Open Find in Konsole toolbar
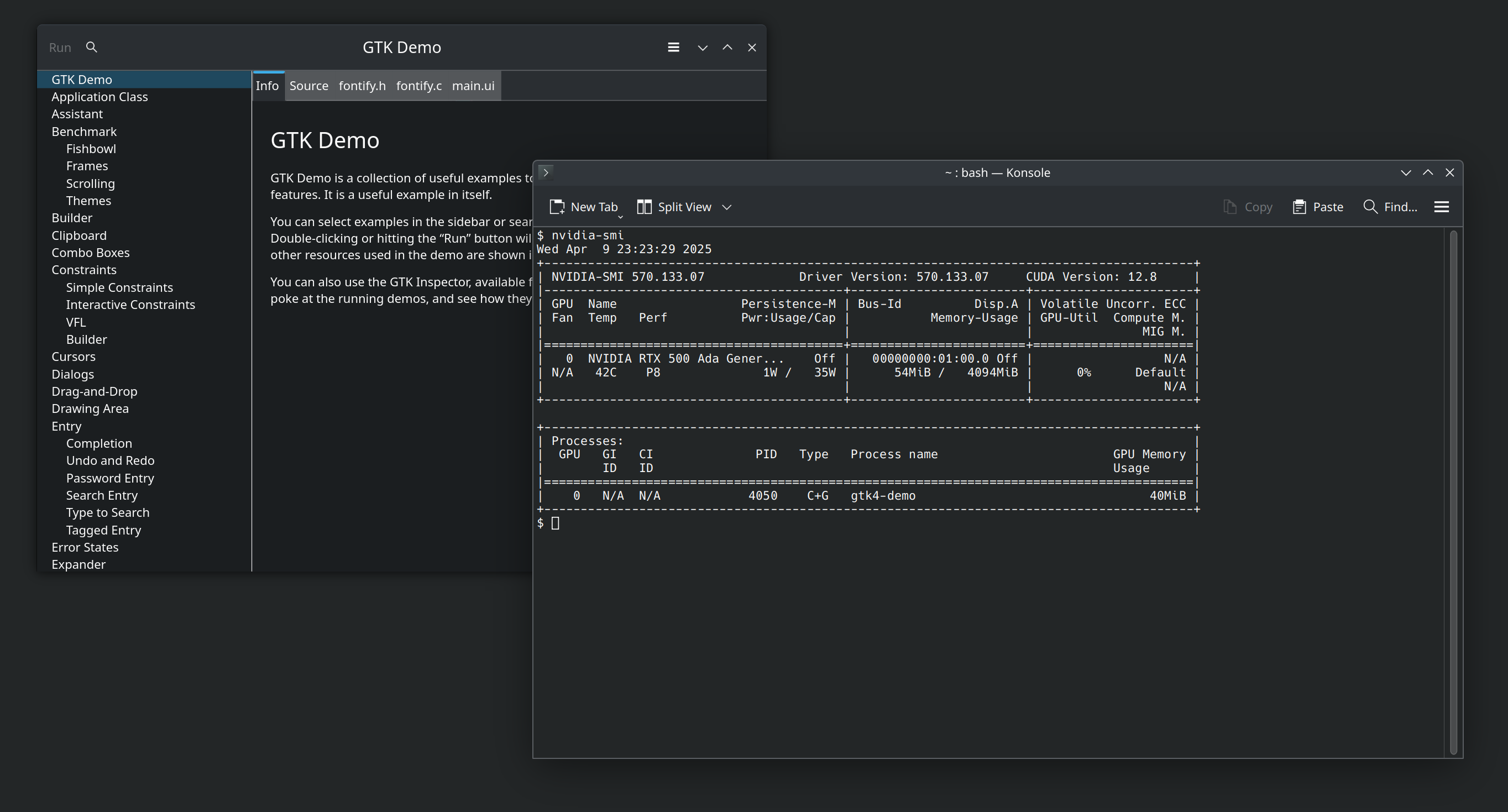Image resolution: width=1508 pixels, height=812 pixels. tap(1390, 207)
